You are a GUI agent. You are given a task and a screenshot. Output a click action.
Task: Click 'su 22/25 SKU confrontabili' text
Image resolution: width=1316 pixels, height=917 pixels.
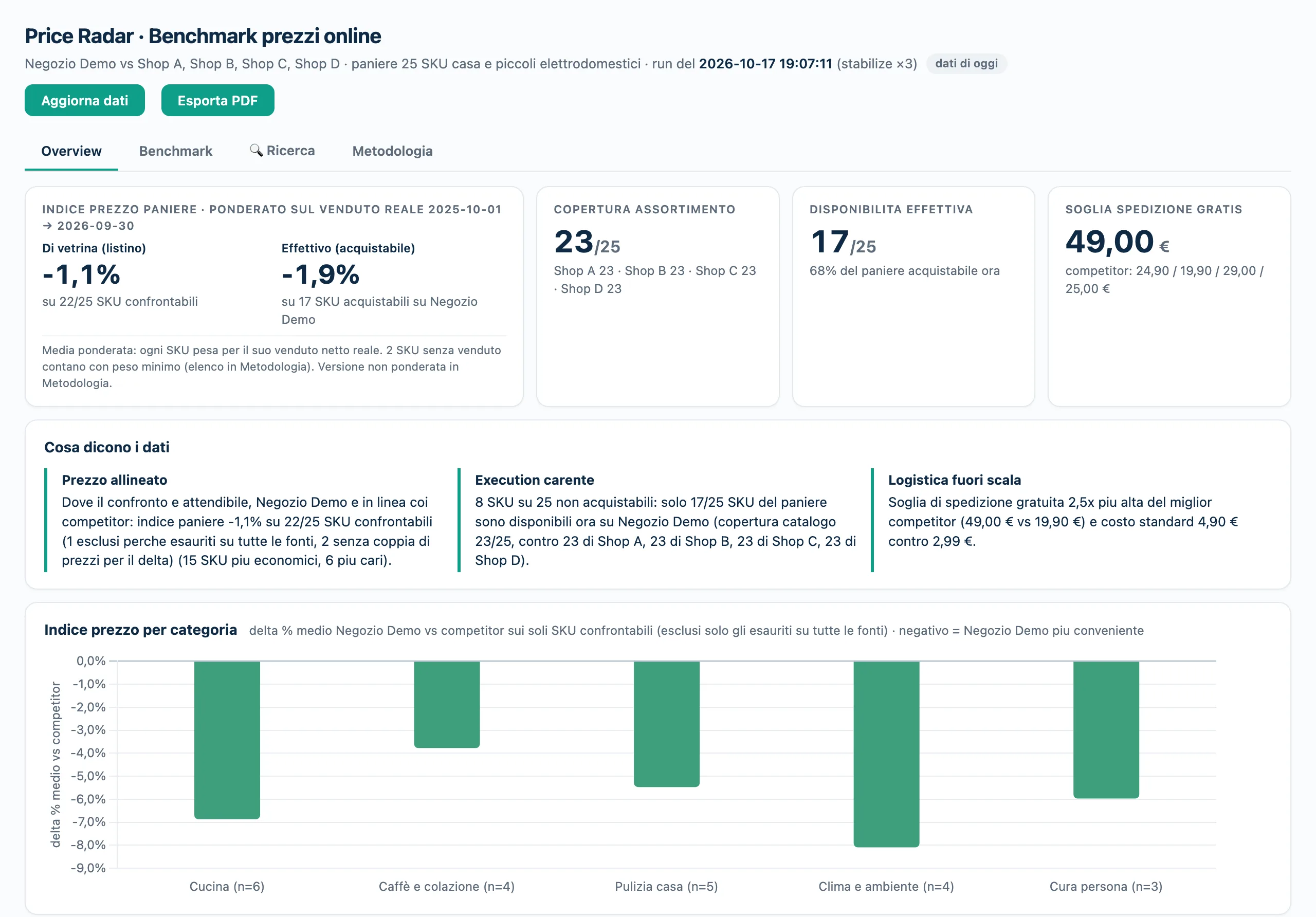pos(120,301)
